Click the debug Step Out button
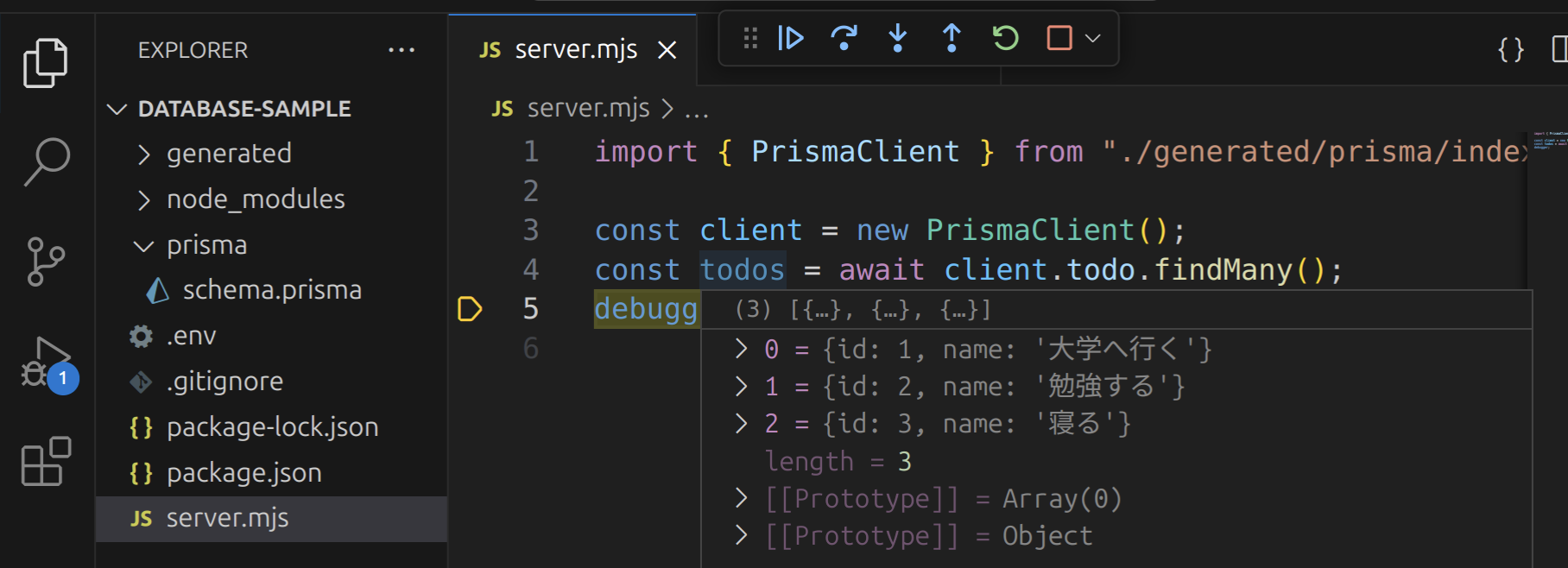This screenshot has width=1568, height=568. [952, 38]
